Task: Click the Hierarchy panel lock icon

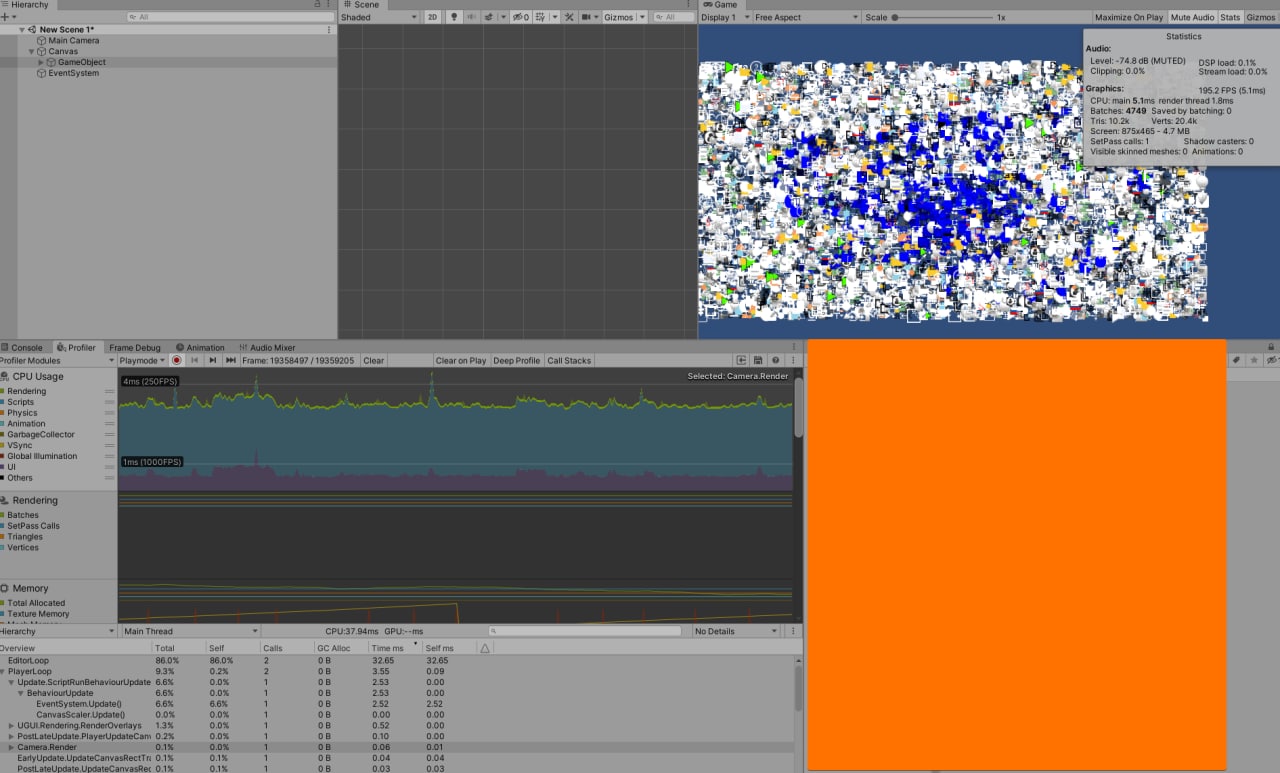Action: tap(318, 5)
